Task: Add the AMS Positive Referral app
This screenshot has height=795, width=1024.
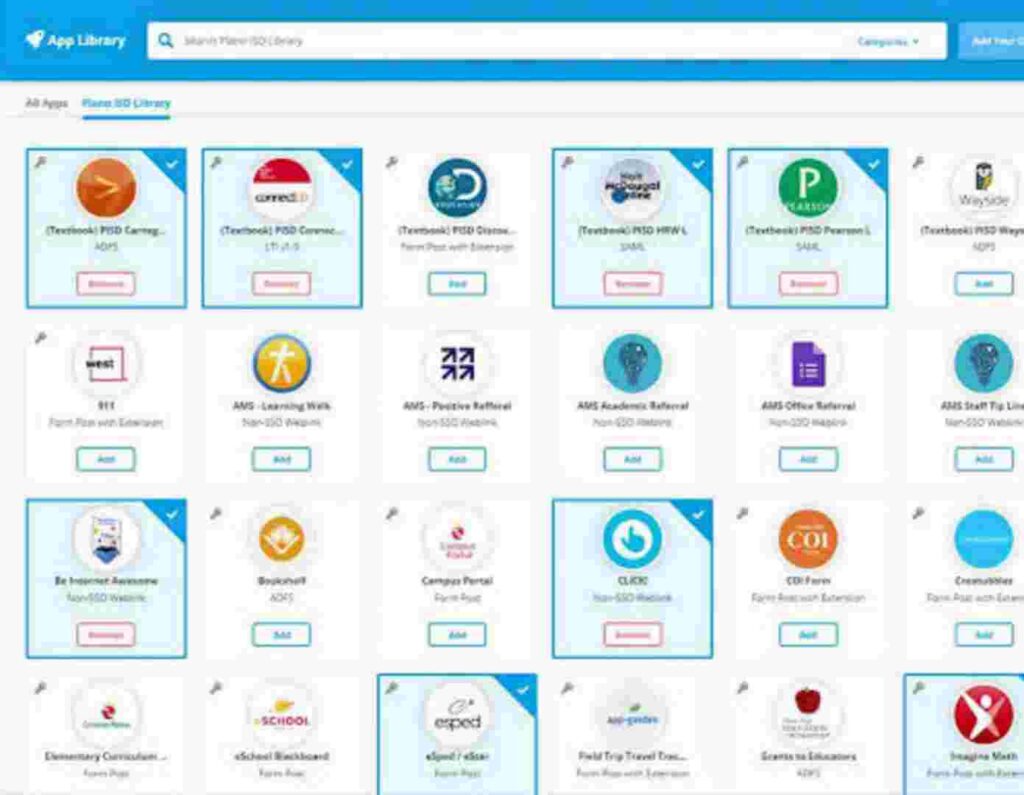Action: coord(457,459)
